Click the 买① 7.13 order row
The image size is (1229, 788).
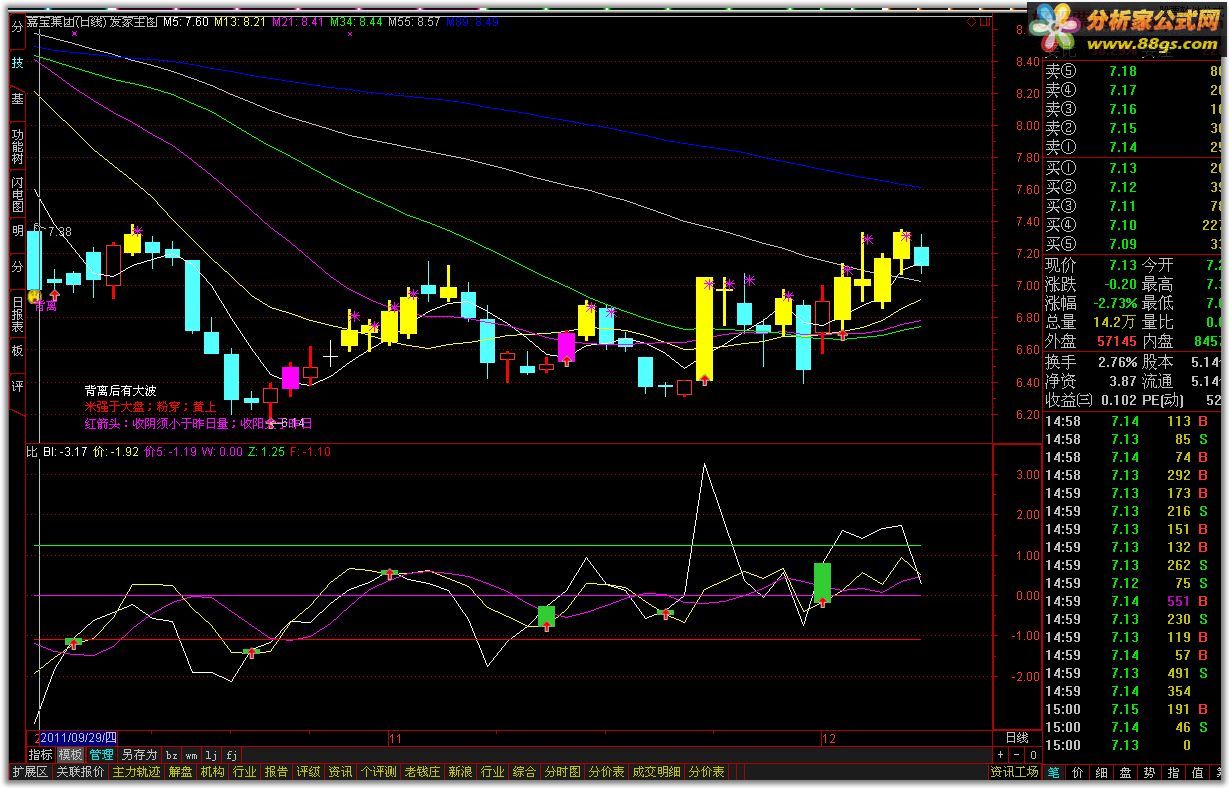pos(1134,168)
